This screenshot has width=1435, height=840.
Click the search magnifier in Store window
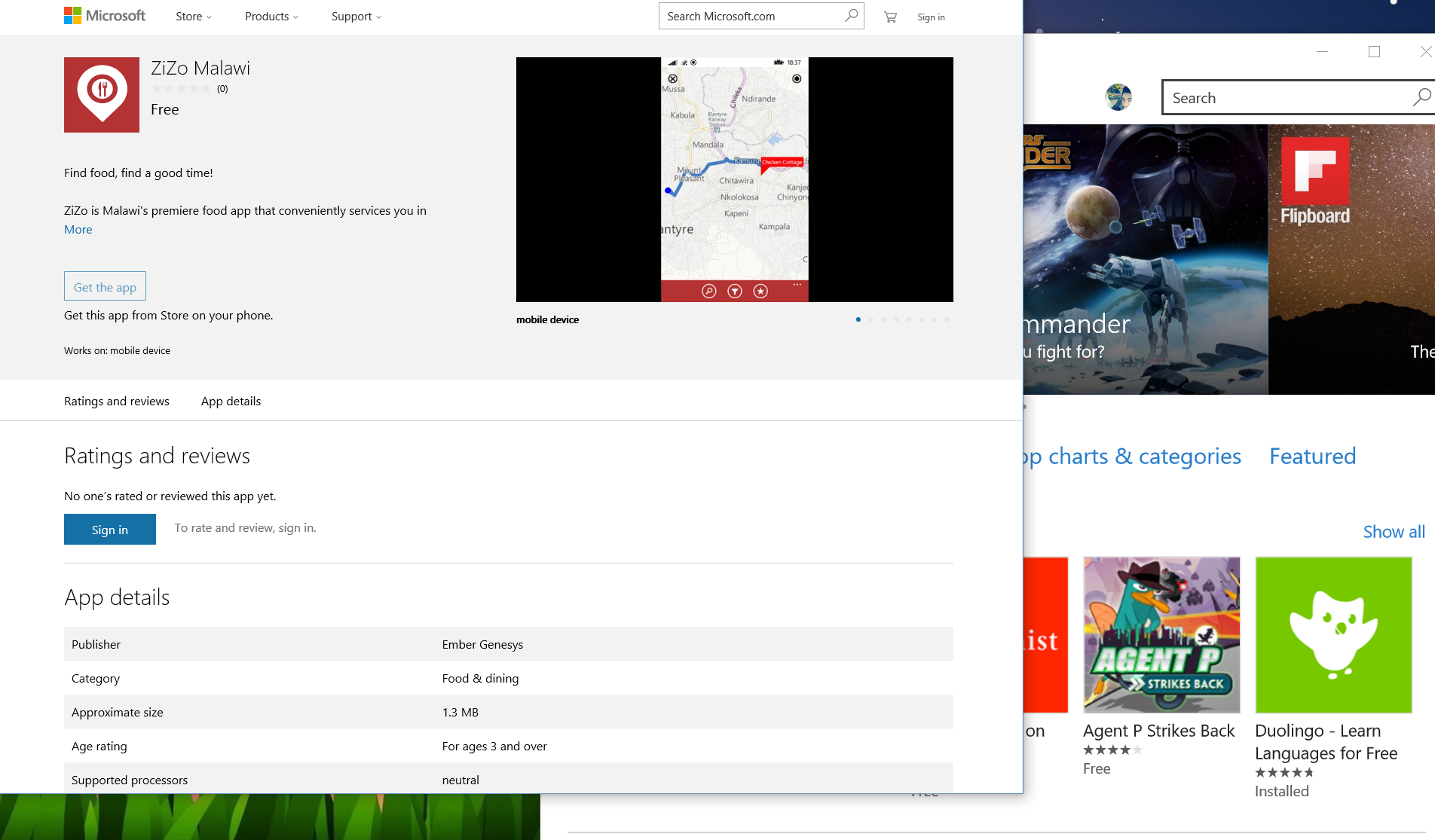pyautogui.click(x=1421, y=97)
